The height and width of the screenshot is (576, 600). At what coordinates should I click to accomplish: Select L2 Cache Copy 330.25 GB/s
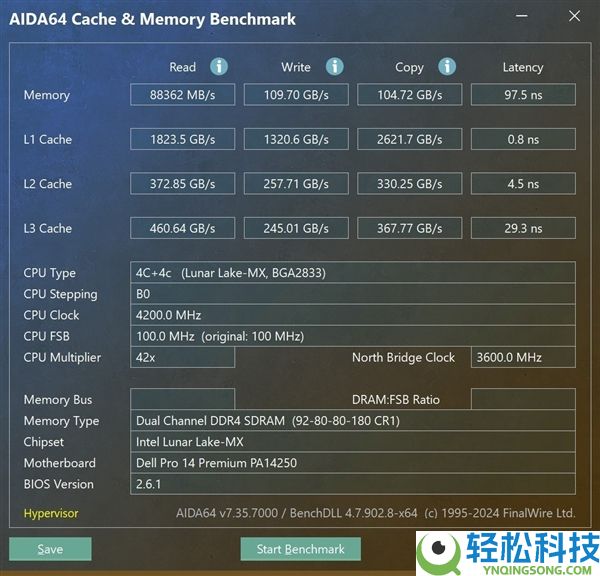pyautogui.click(x=409, y=184)
